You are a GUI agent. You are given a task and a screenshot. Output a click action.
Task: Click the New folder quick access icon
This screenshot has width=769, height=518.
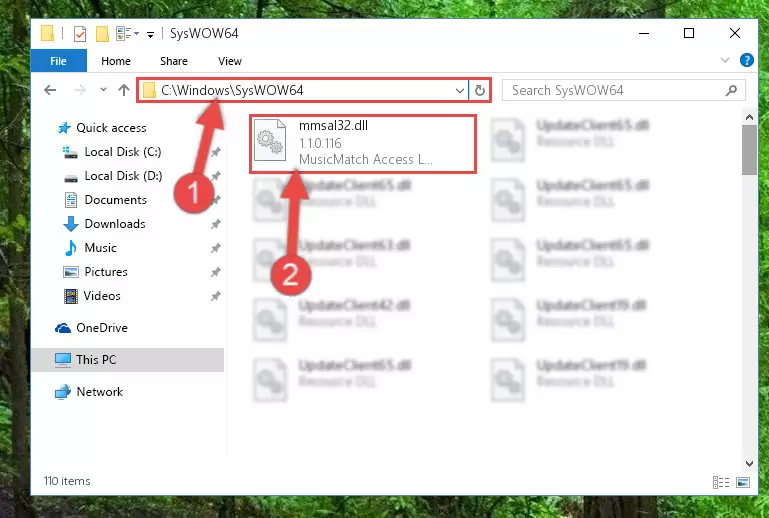click(x=102, y=33)
